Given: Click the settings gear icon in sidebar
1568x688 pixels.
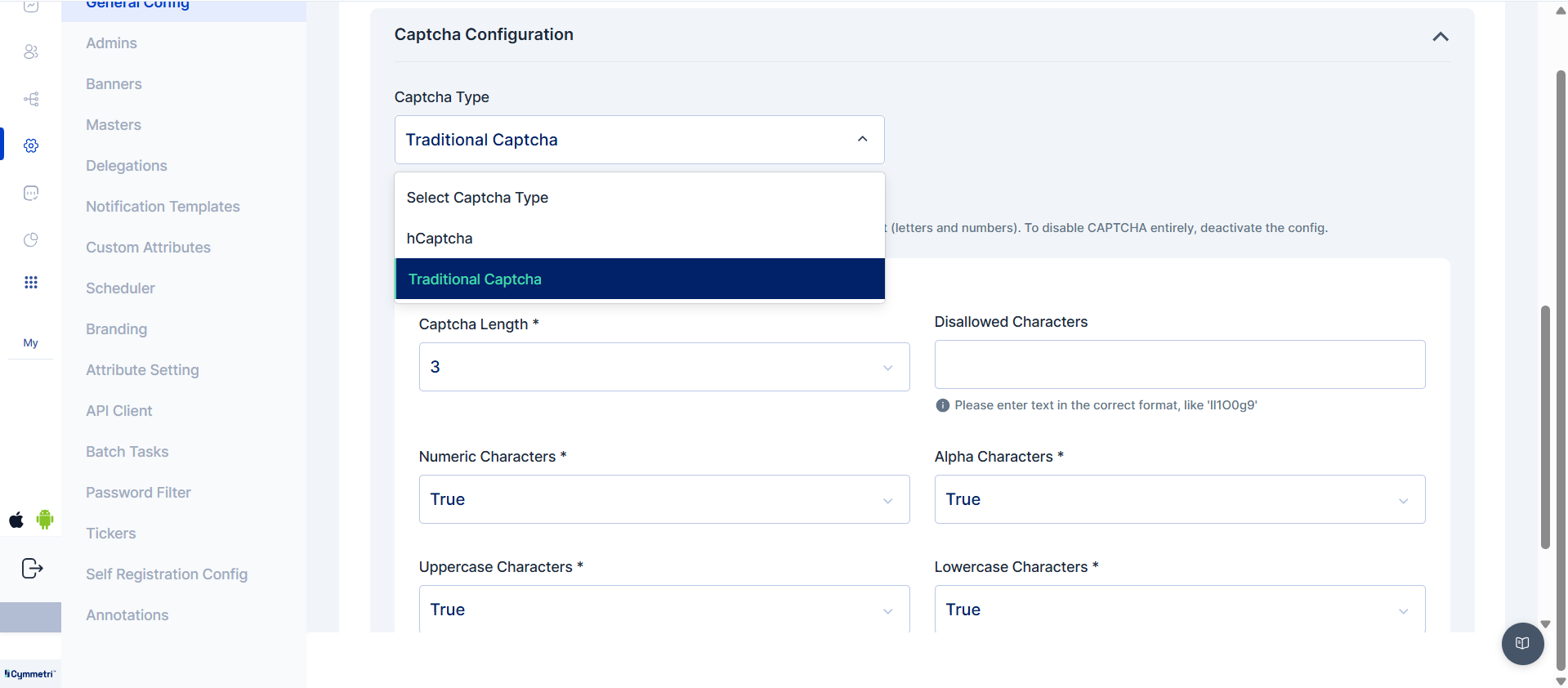Looking at the screenshot, I should (31, 145).
